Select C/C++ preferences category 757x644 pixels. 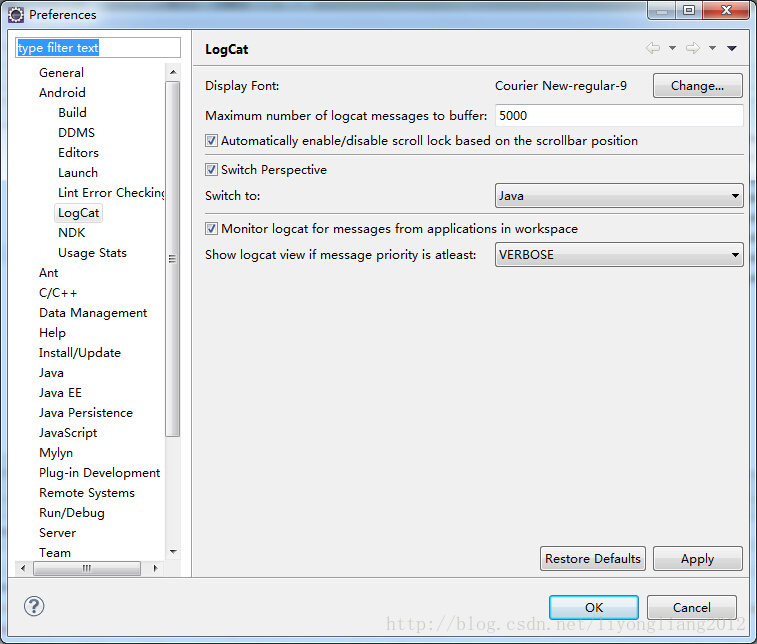click(x=58, y=293)
